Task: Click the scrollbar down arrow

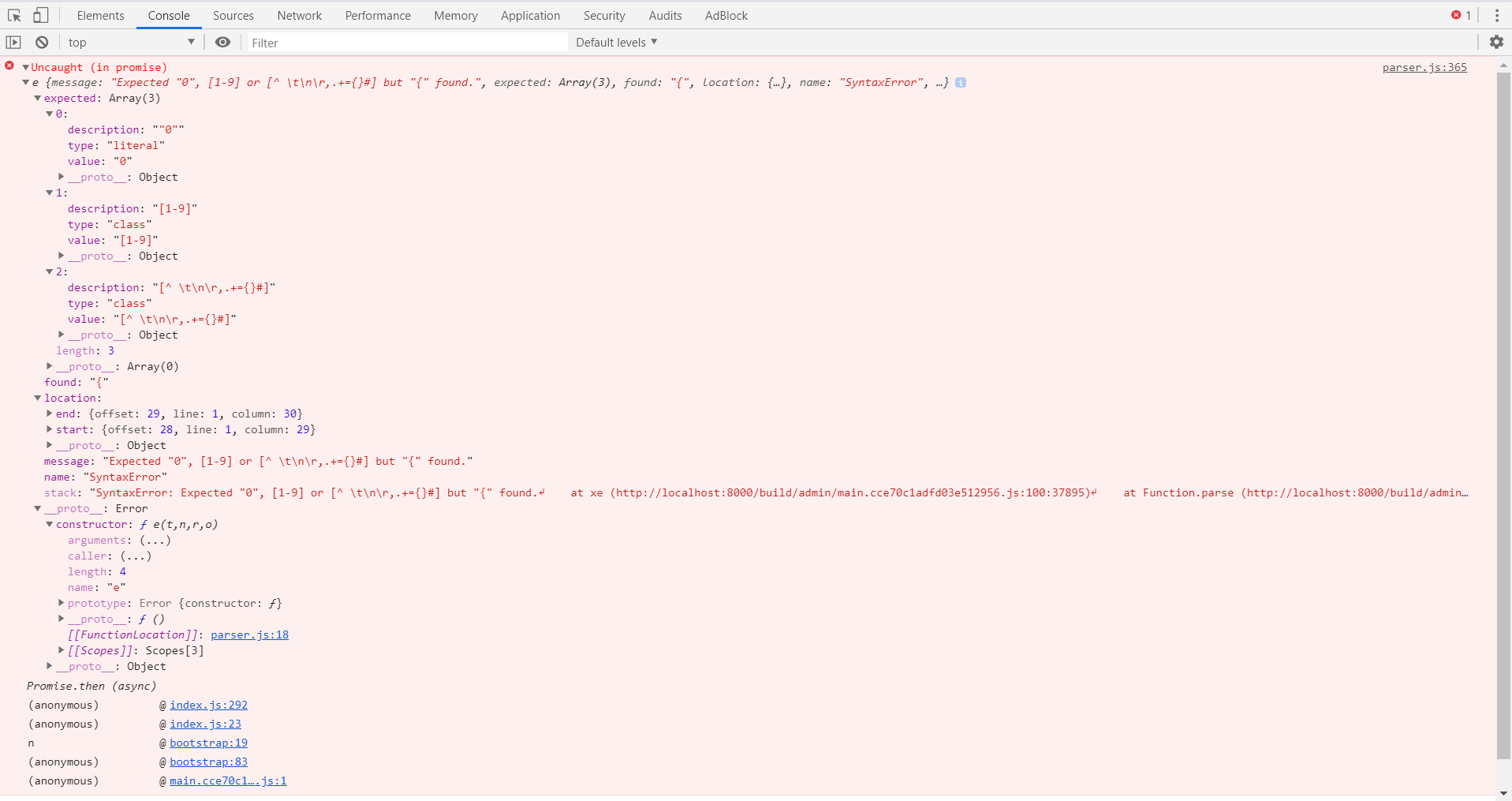Action: click(1503, 793)
